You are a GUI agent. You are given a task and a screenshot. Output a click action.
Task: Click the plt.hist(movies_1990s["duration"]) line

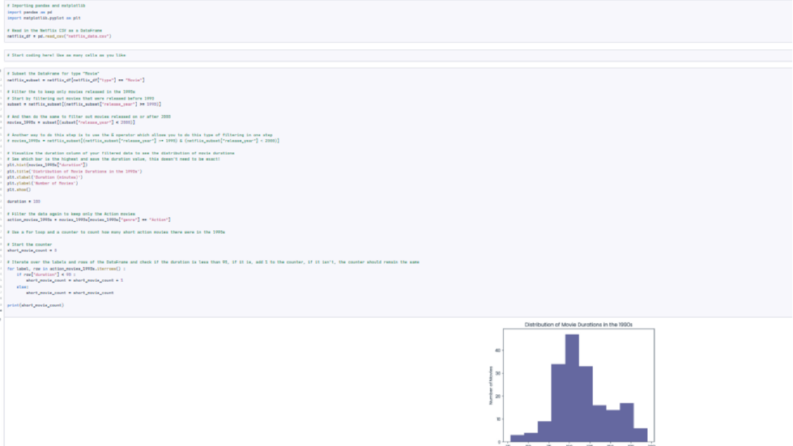pyautogui.click(x=47, y=165)
